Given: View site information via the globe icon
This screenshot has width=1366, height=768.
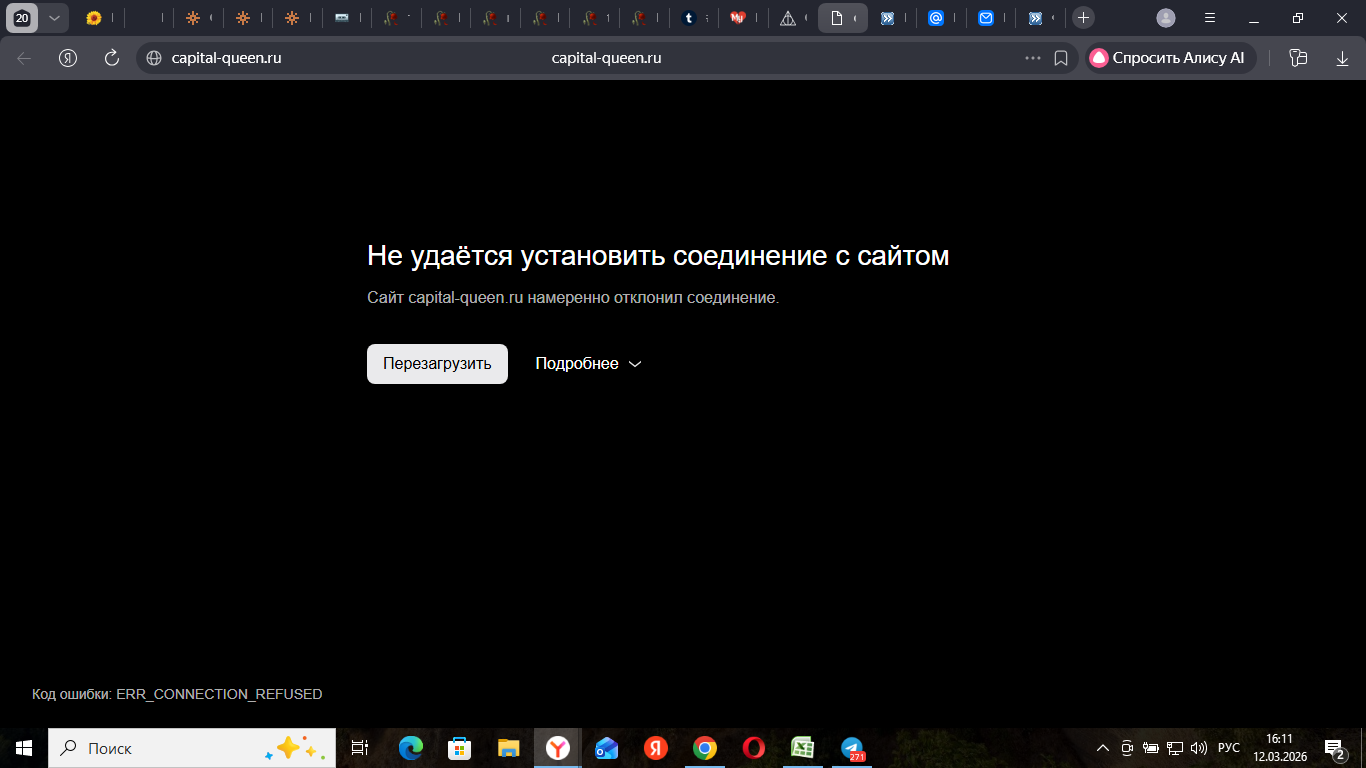Looking at the screenshot, I should [153, 57].
